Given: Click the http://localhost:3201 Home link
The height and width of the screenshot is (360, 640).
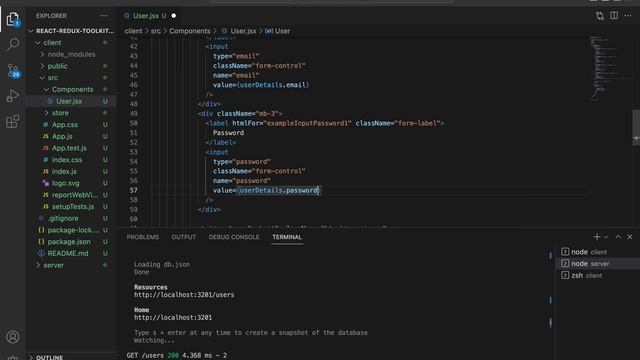Looking at the screenshot, I should [x=173, y=318].
